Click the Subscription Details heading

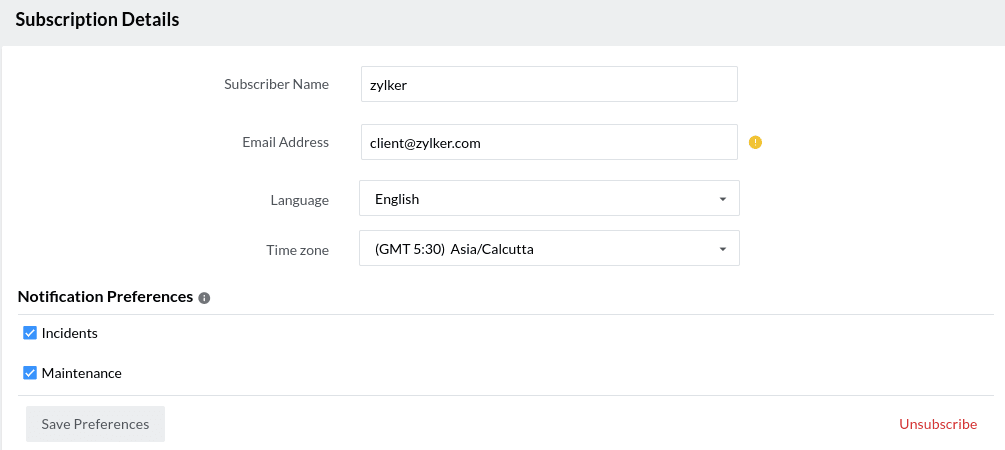pos(97,20)
